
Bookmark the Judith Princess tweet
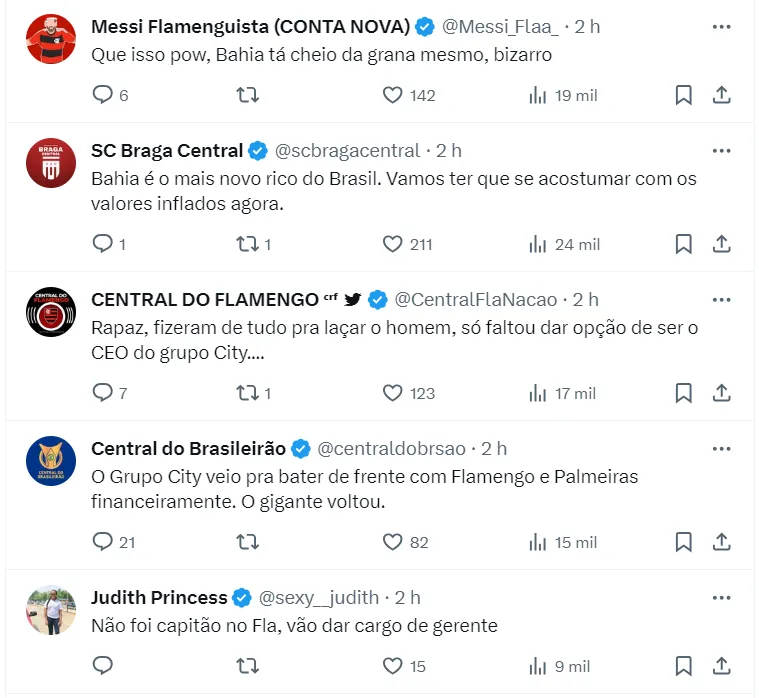click(683, 666)
